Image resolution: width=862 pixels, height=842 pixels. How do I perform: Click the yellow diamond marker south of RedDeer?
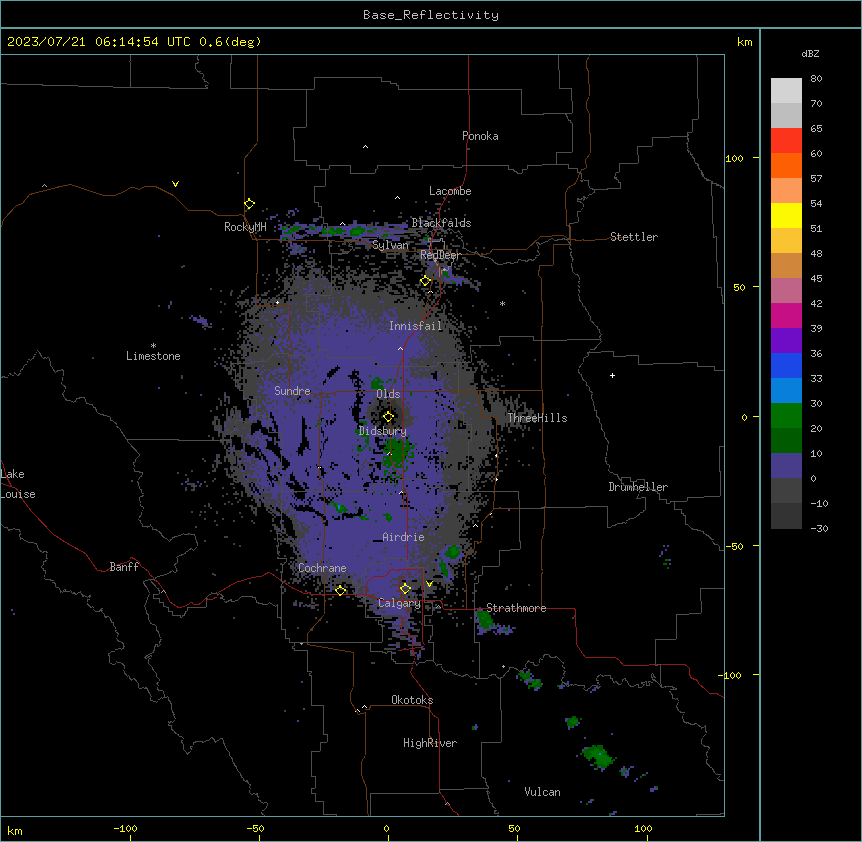(x=425, y=281)
